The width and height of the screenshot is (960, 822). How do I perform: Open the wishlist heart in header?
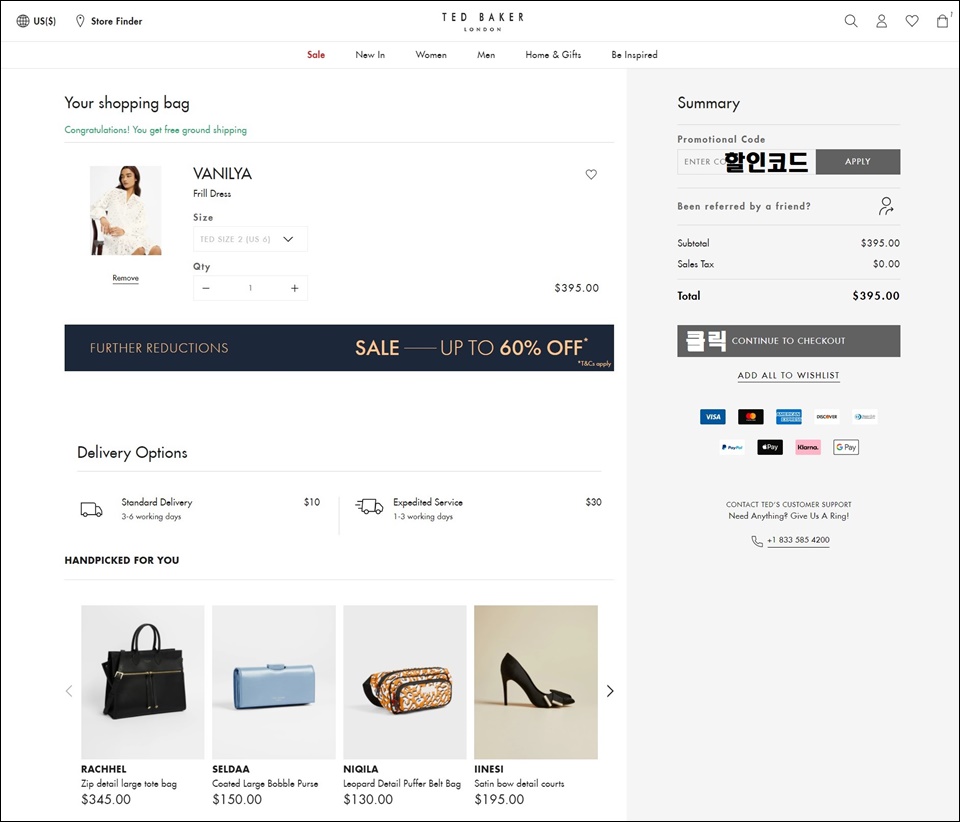(x=912, y=21)
